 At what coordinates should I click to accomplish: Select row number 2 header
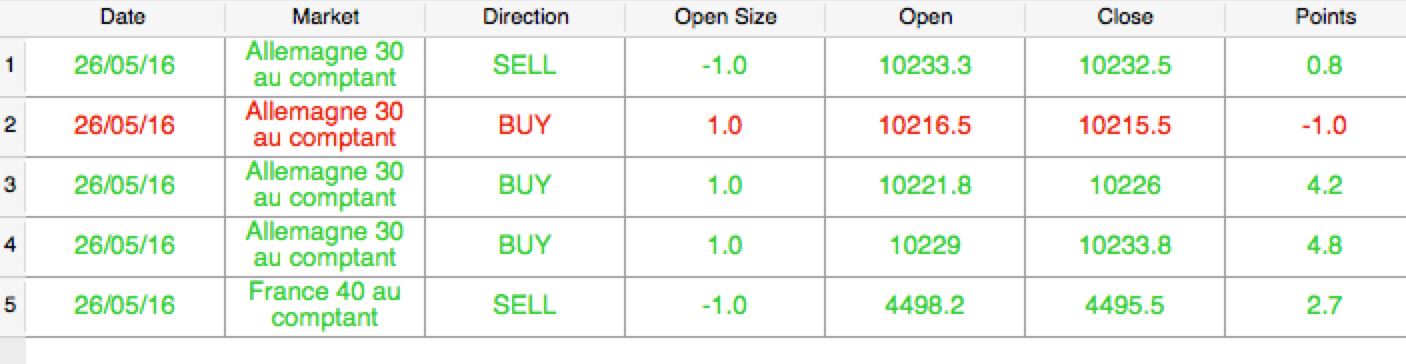pos(11,126)
